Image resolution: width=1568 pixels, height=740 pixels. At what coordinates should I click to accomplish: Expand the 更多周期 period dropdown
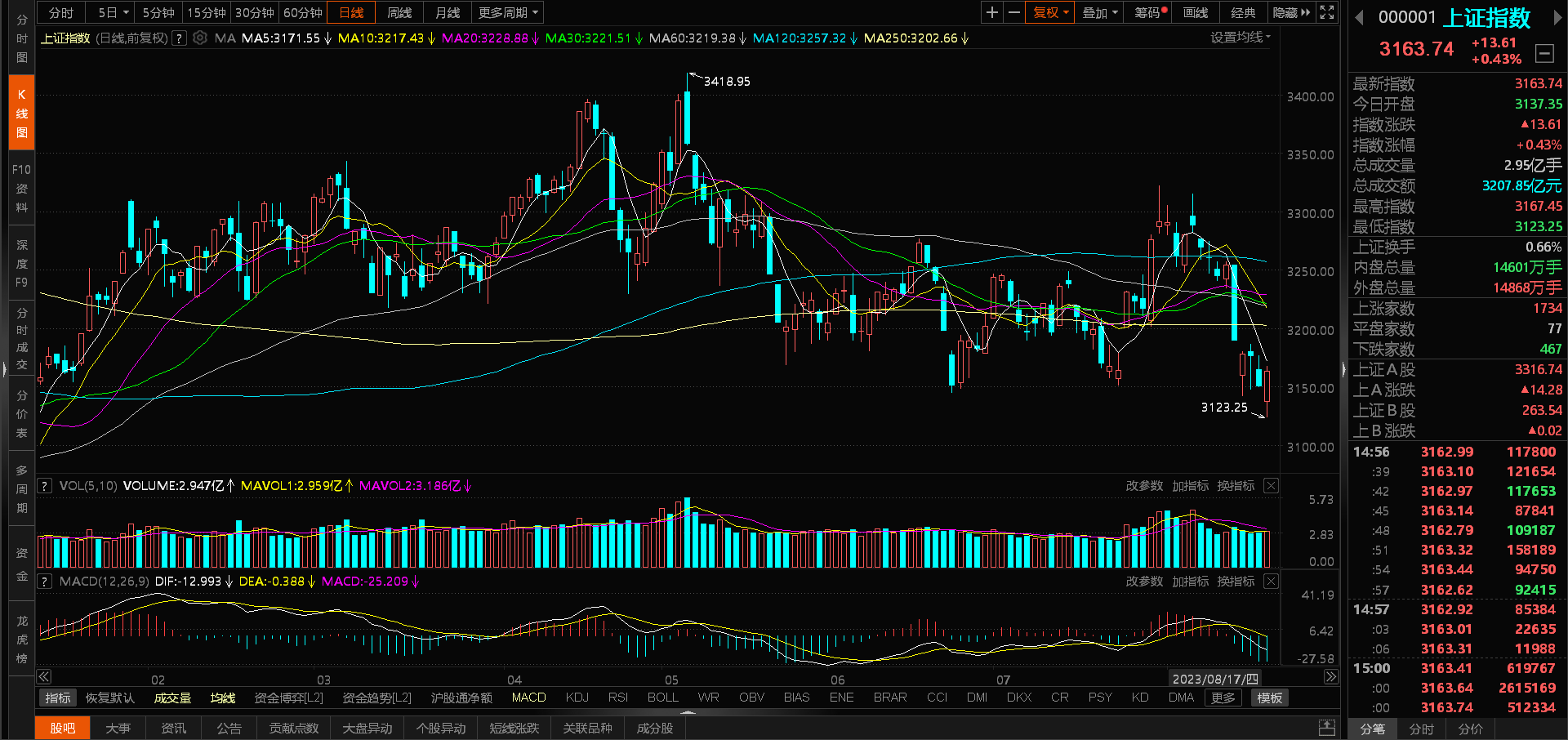click(x=509, y=12)
